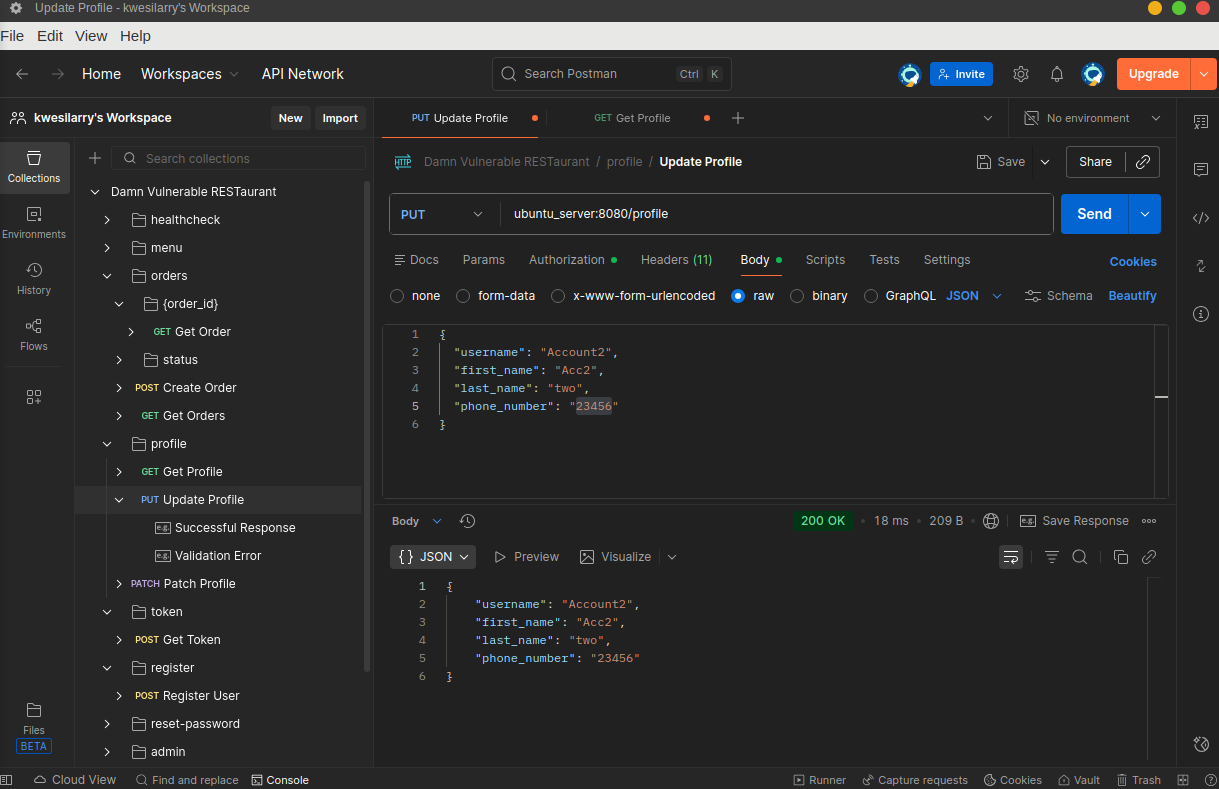The height and width of the screenshot is (789, 1219).
Task: Copy the response body icon
Action: click(x=1120, y=557)
